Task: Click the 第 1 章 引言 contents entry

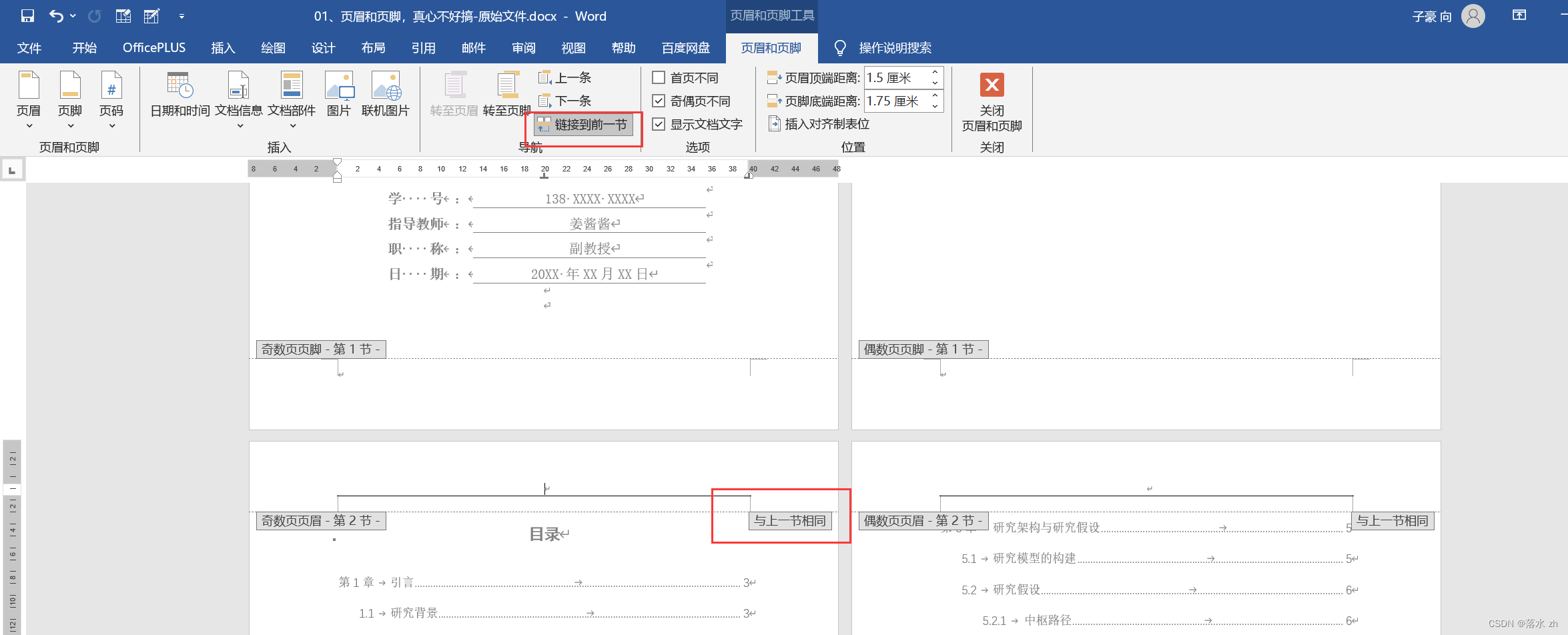Action: 547,582
